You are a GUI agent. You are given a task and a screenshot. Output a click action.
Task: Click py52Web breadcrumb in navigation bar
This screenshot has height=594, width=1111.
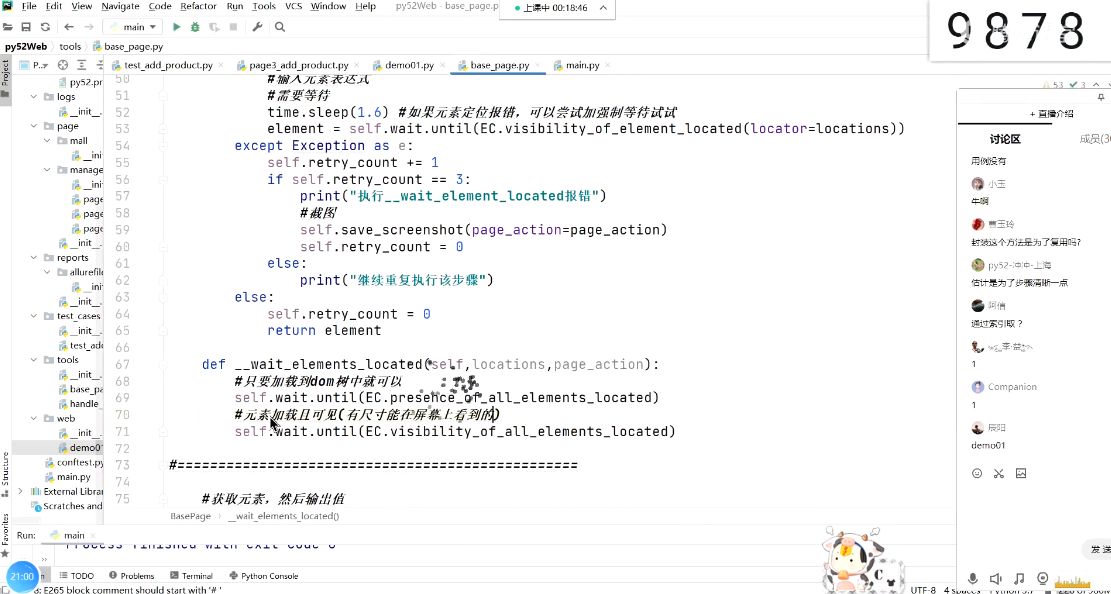click(26, 46)
